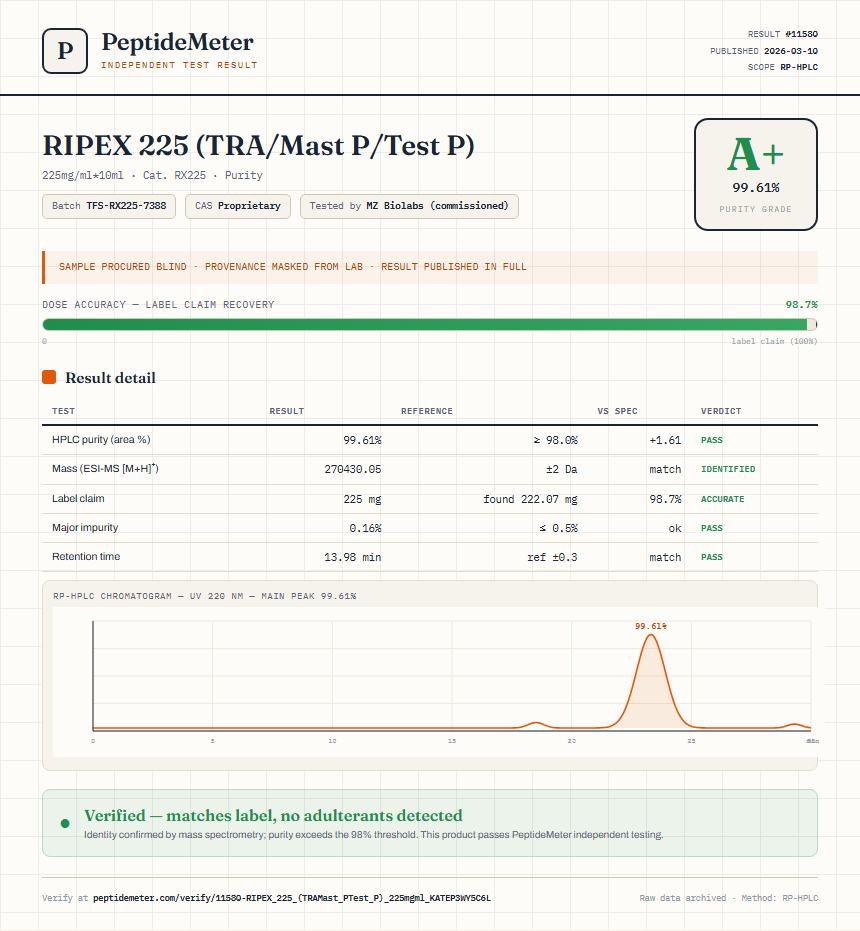The image size is (860, 931).
Task: Select the Mass (ESI-MS [M+H]) row label
Action: [x=105, y=468]
